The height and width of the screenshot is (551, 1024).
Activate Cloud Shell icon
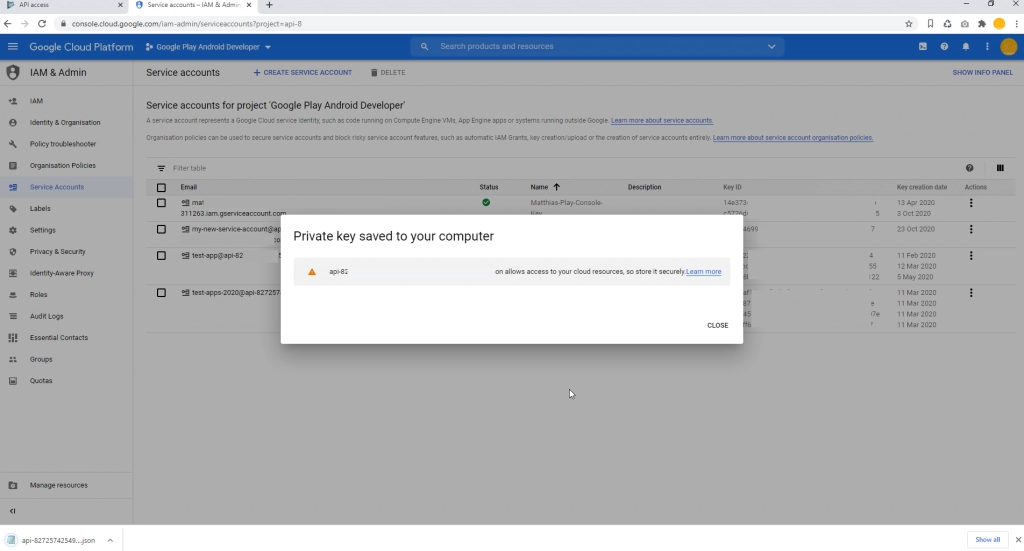922,46
